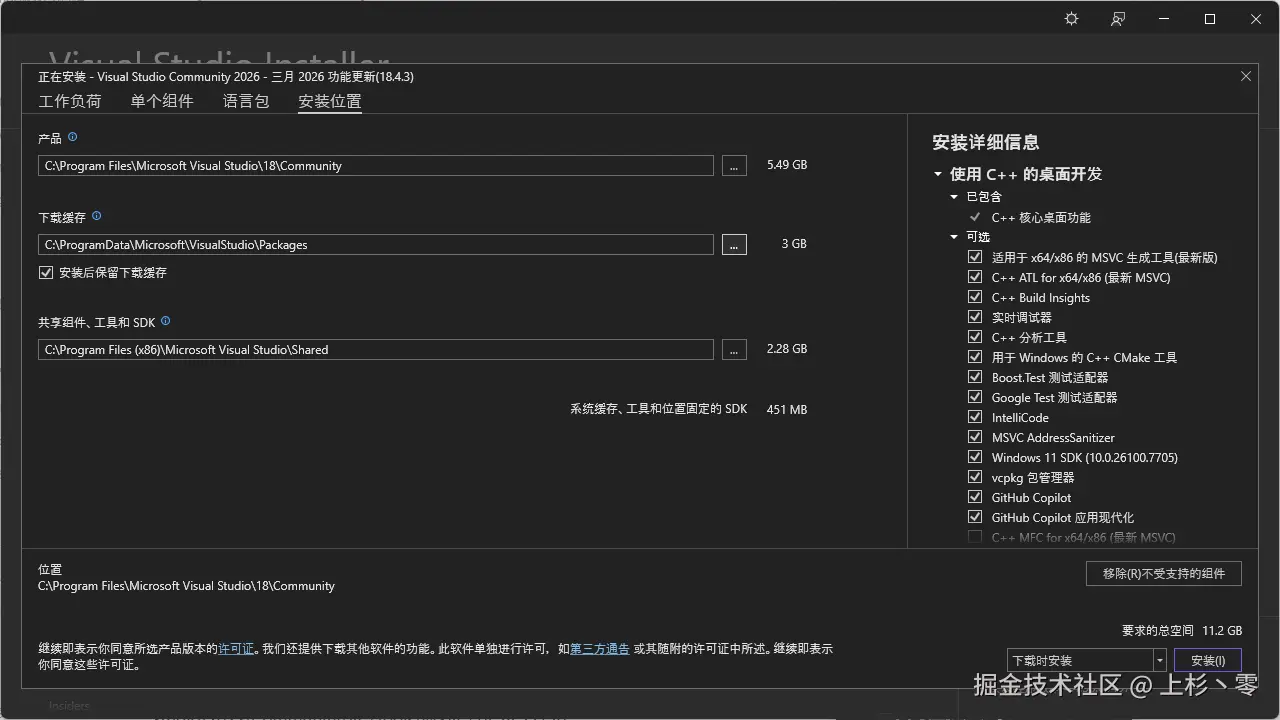Image resolution: width=1280 pixels, height=720 pixels.
Task: Uncheck Google Test 测试适配器
Action: [975, 397]
